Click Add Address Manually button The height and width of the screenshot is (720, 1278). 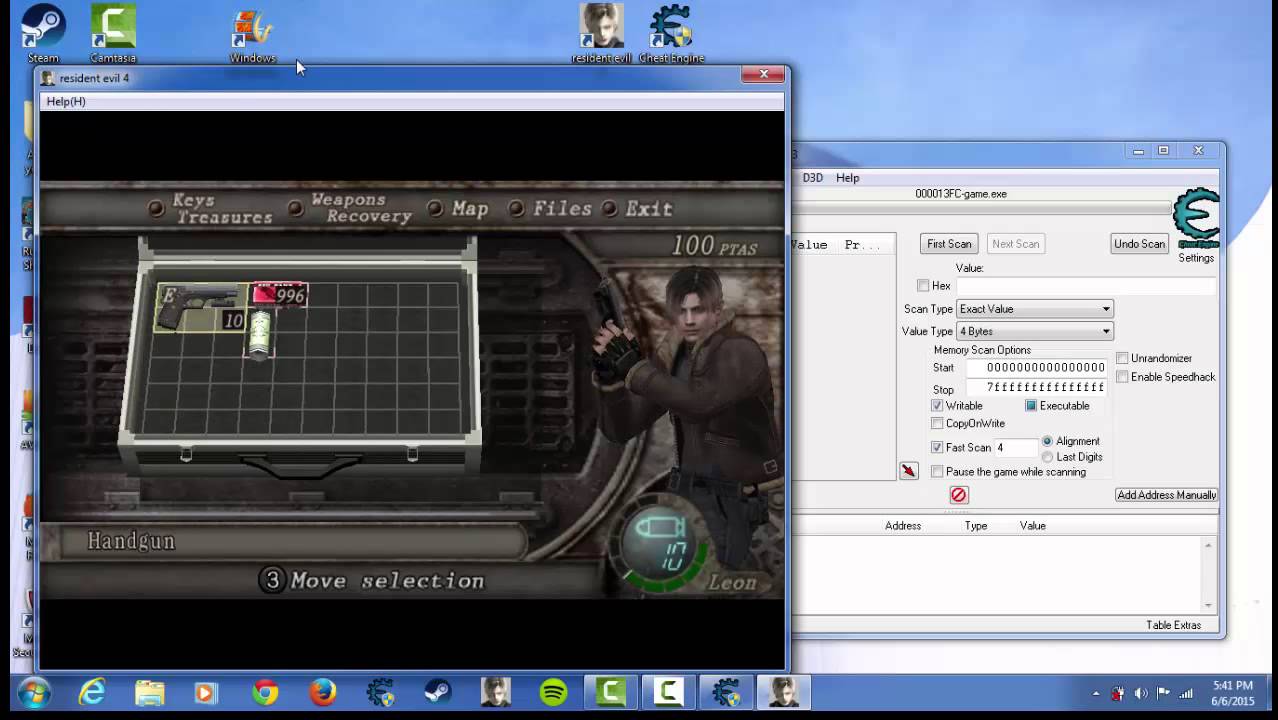point(1166,495)
